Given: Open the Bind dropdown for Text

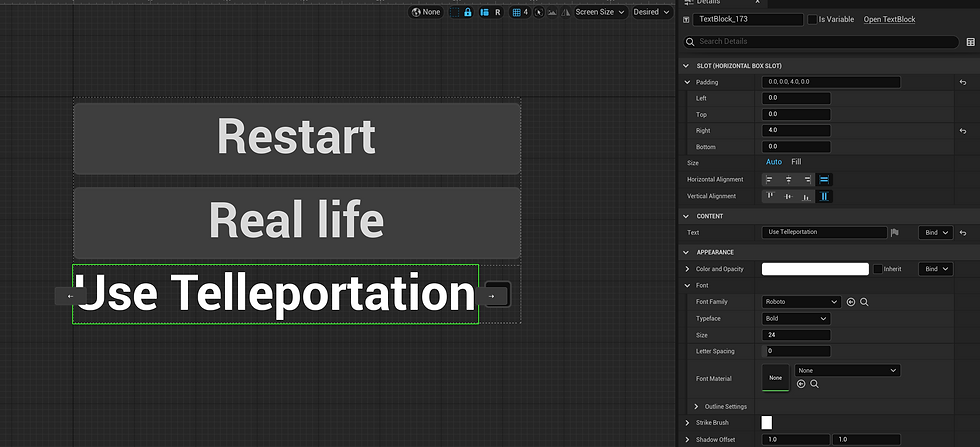Looking at the screenshot, I should (x=936, y=233).
